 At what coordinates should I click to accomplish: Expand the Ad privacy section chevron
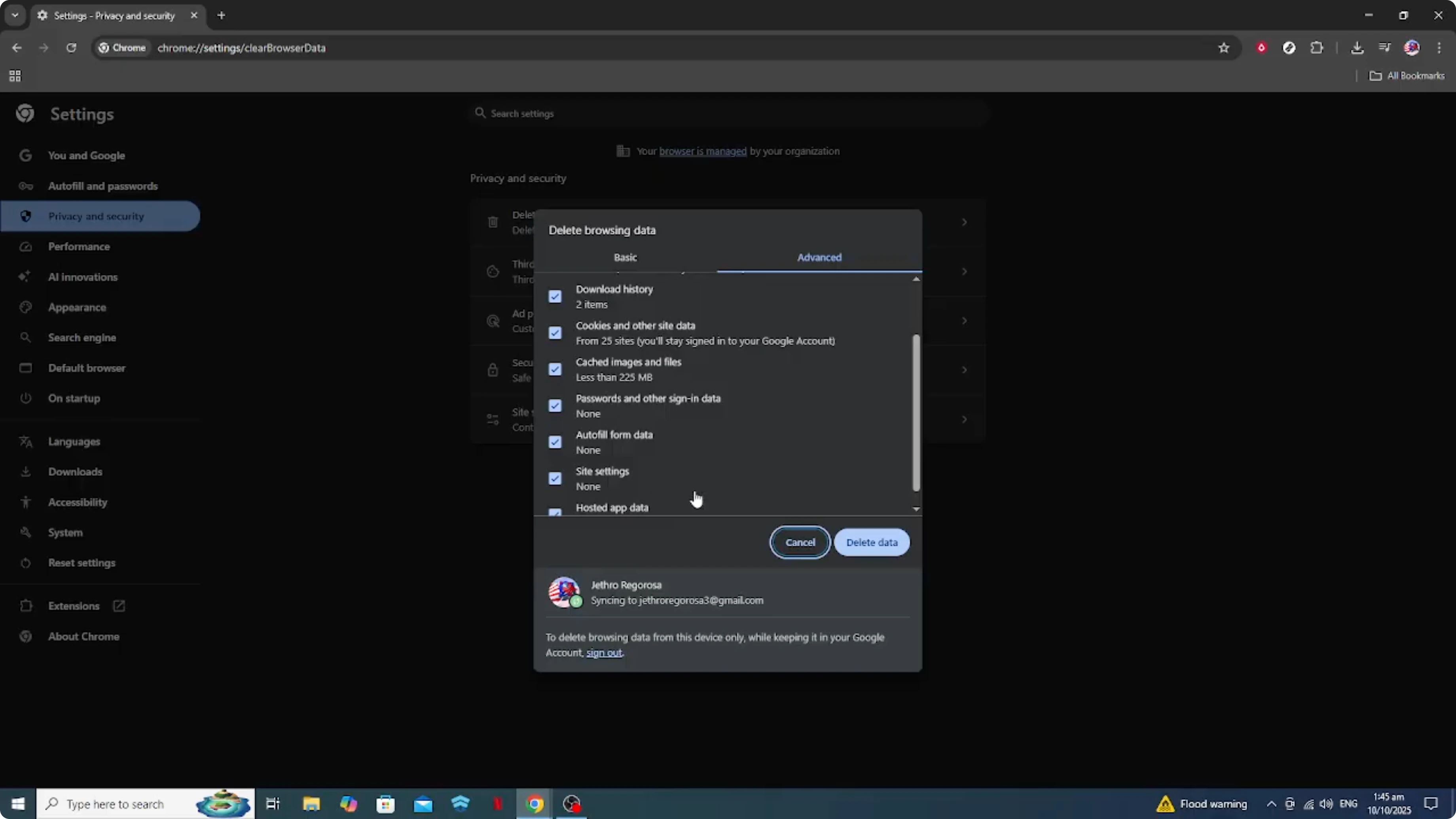(x=964, y=320)
